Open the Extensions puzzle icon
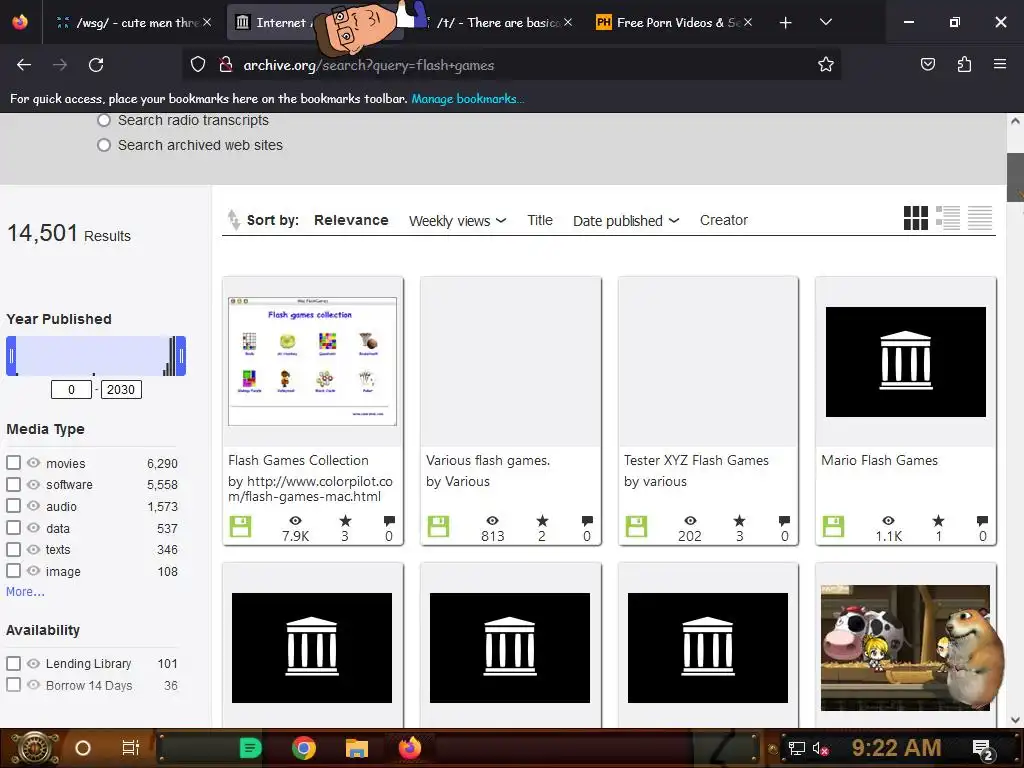The width and height of the screenshot is (1024, 768). pos(964,64)
